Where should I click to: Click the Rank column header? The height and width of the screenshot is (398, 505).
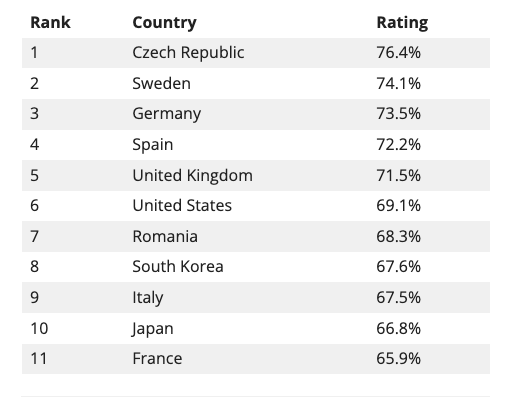pyautogui.click(x=50, y=23)
